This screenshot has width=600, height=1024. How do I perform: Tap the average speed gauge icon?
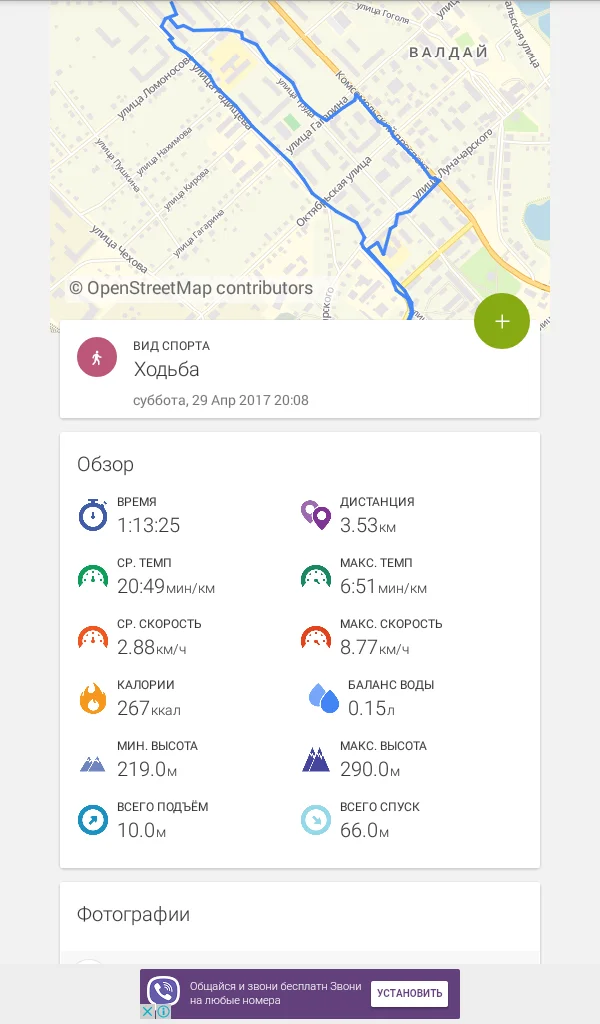point(93,637)
